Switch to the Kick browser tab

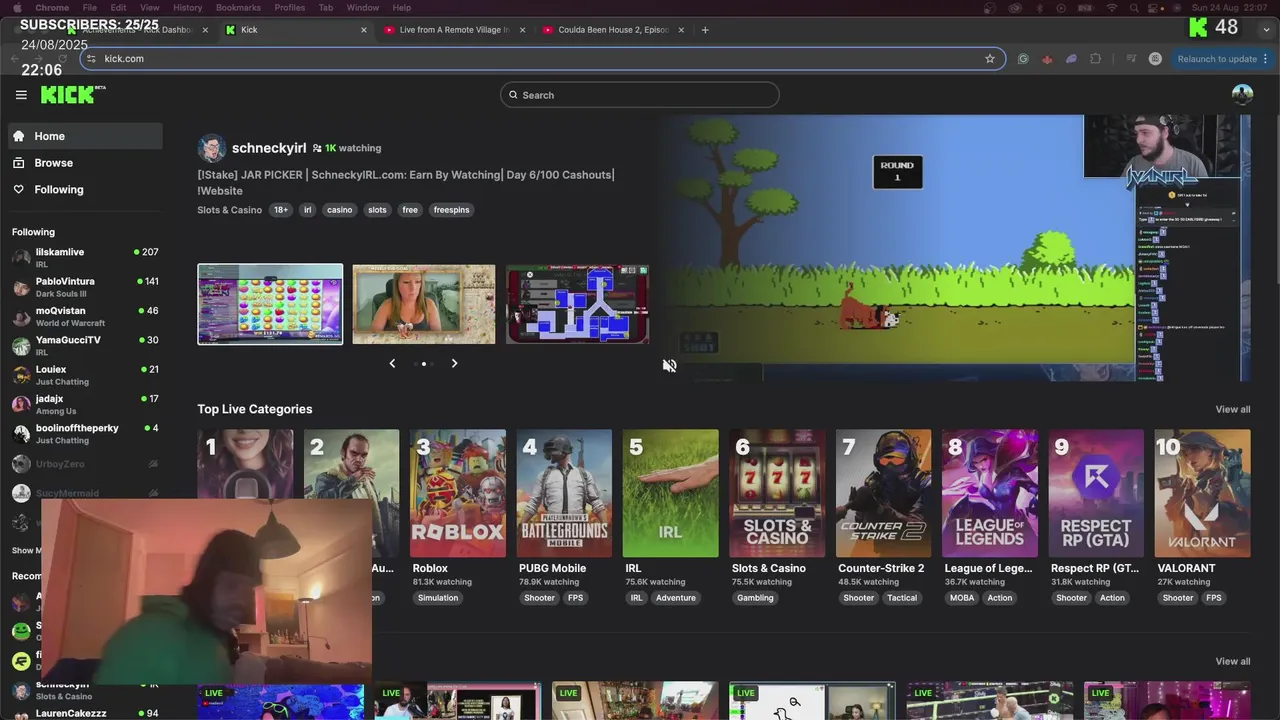[x=296, y=30]
